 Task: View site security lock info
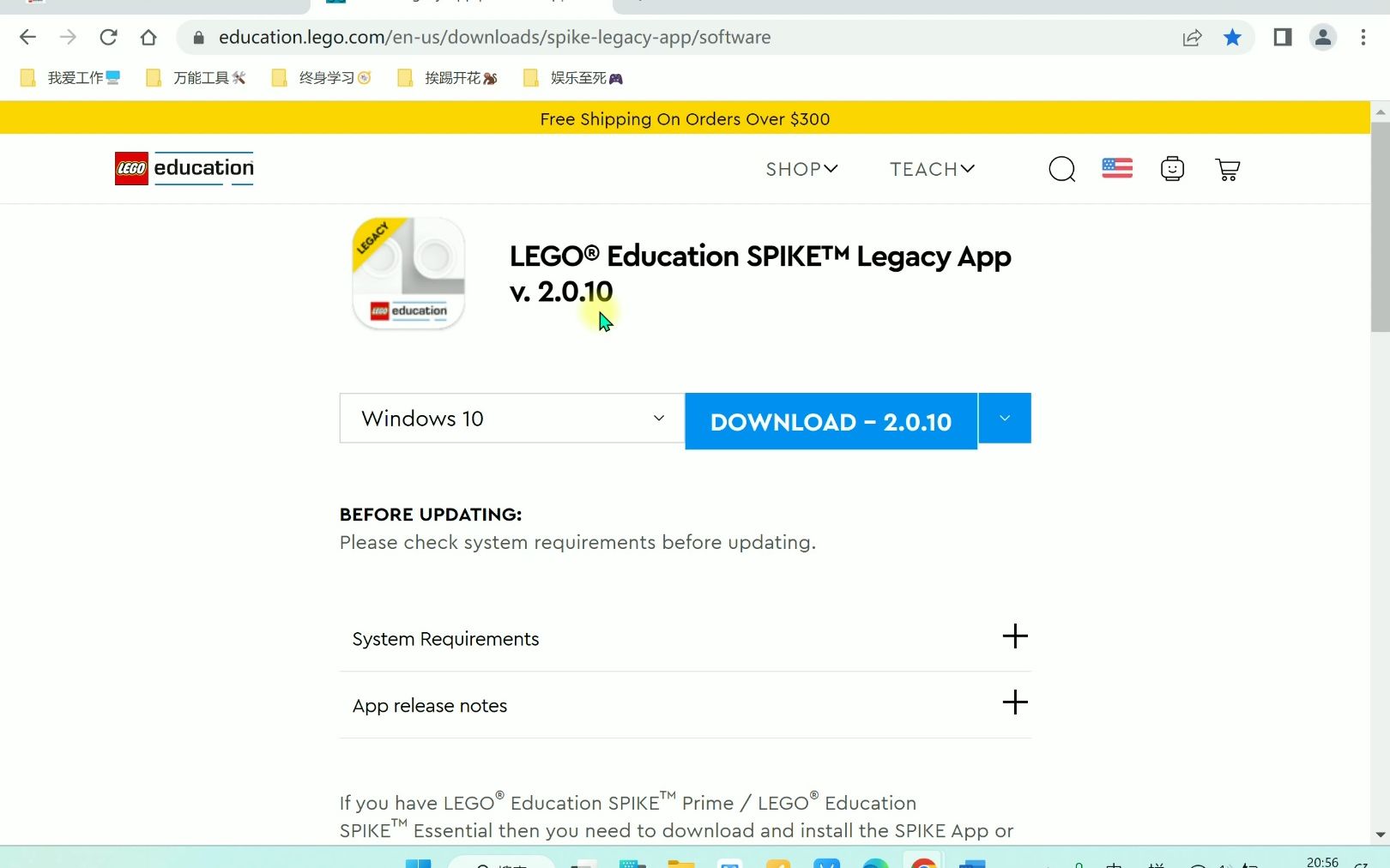198,38
